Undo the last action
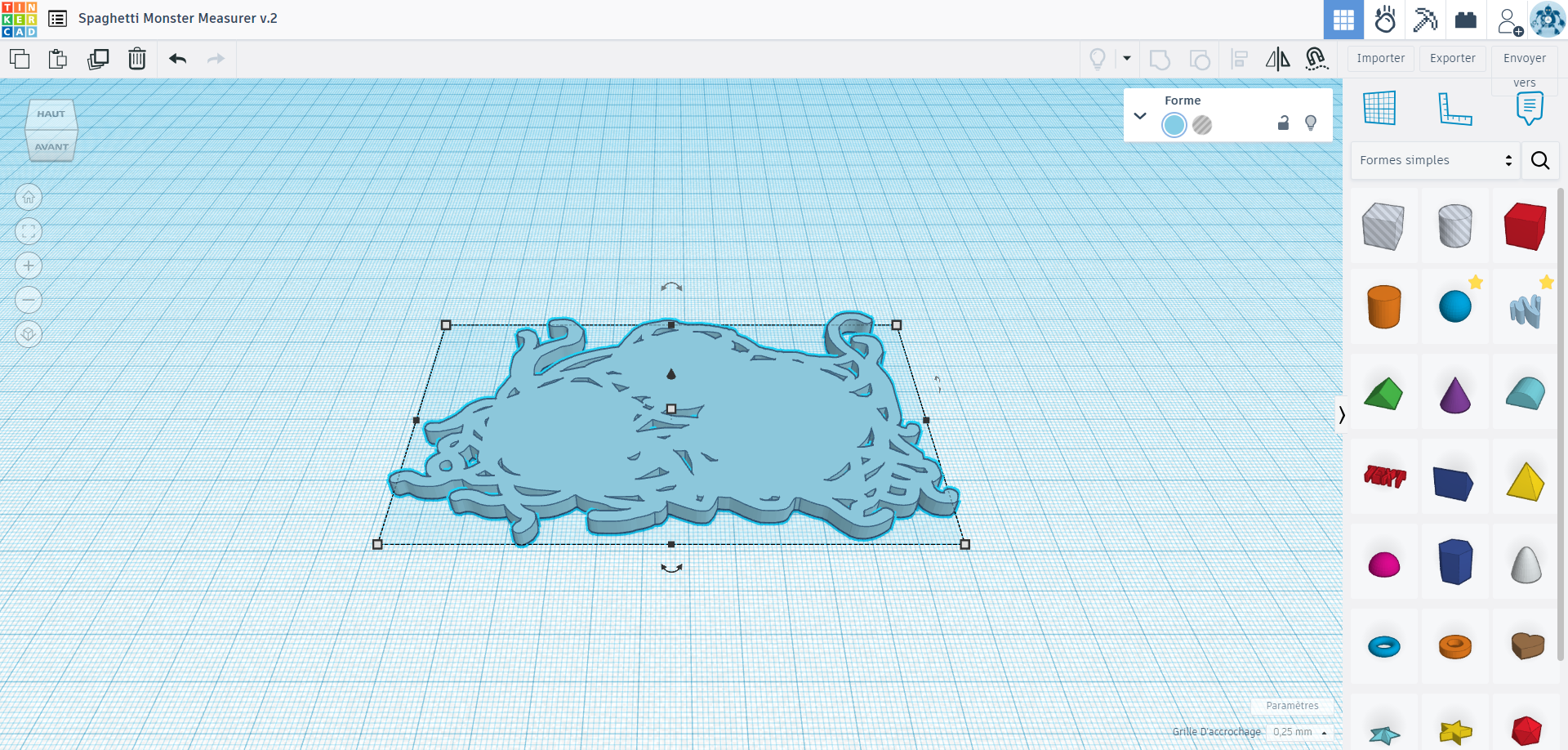1568x750 pixels. click(x=178, y=59)
